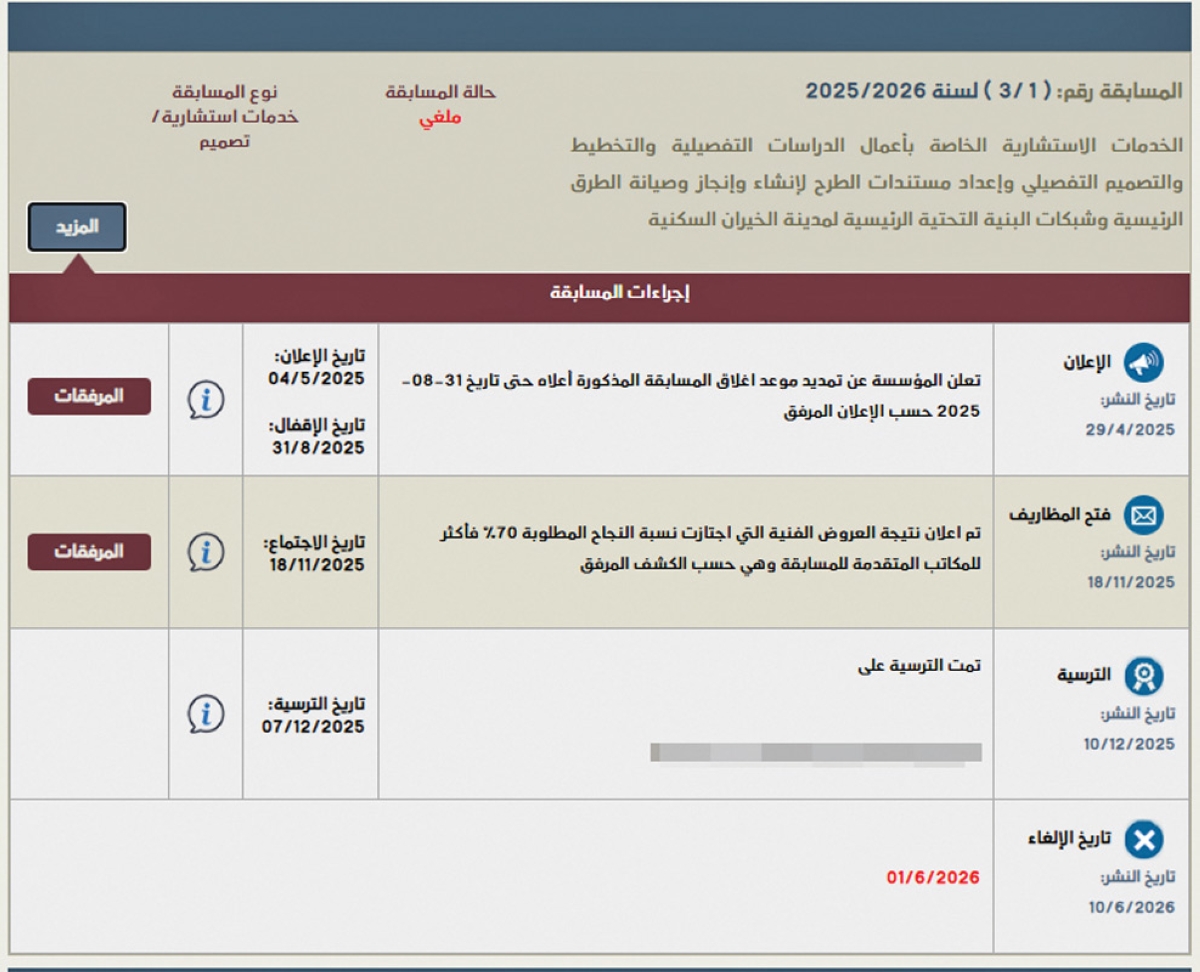Click the info icon in the الترسية row
This screenshot has height=972, width=1200.
205,714
